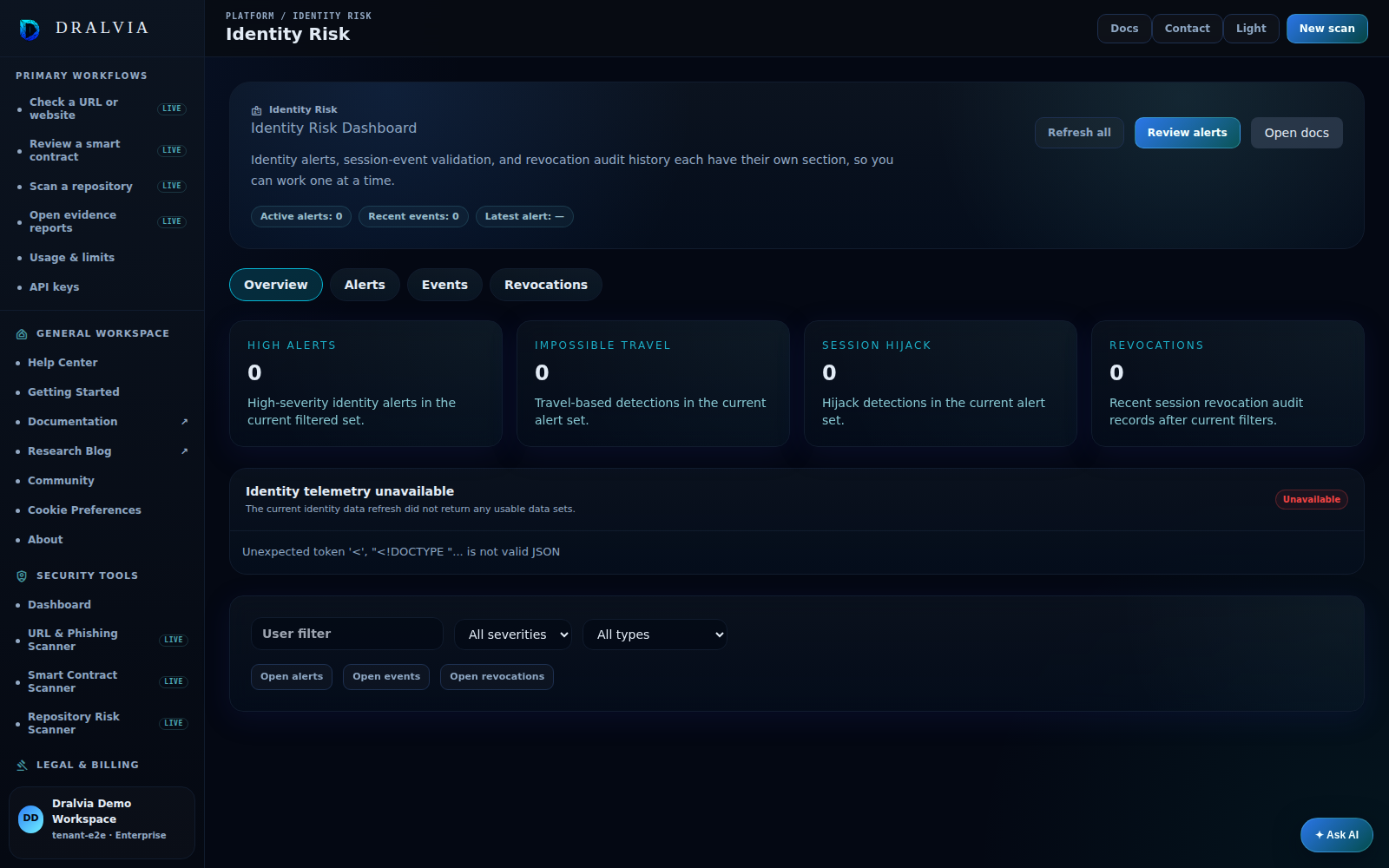Viewport: 1389px width, 868px height.
Task: Open the All types dropdown
Action: click(x=655, y=635)
